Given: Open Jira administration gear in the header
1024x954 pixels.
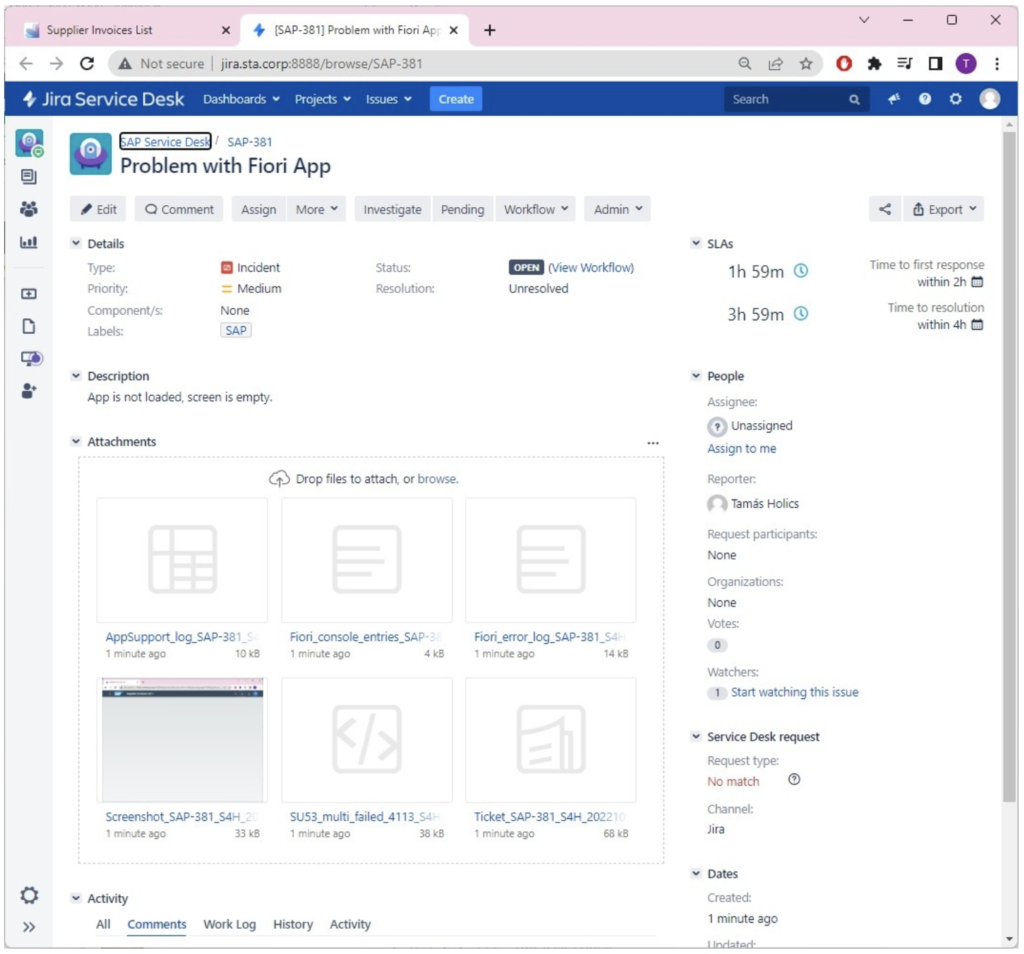Looking at the screenshot, I should coord(955,99).
